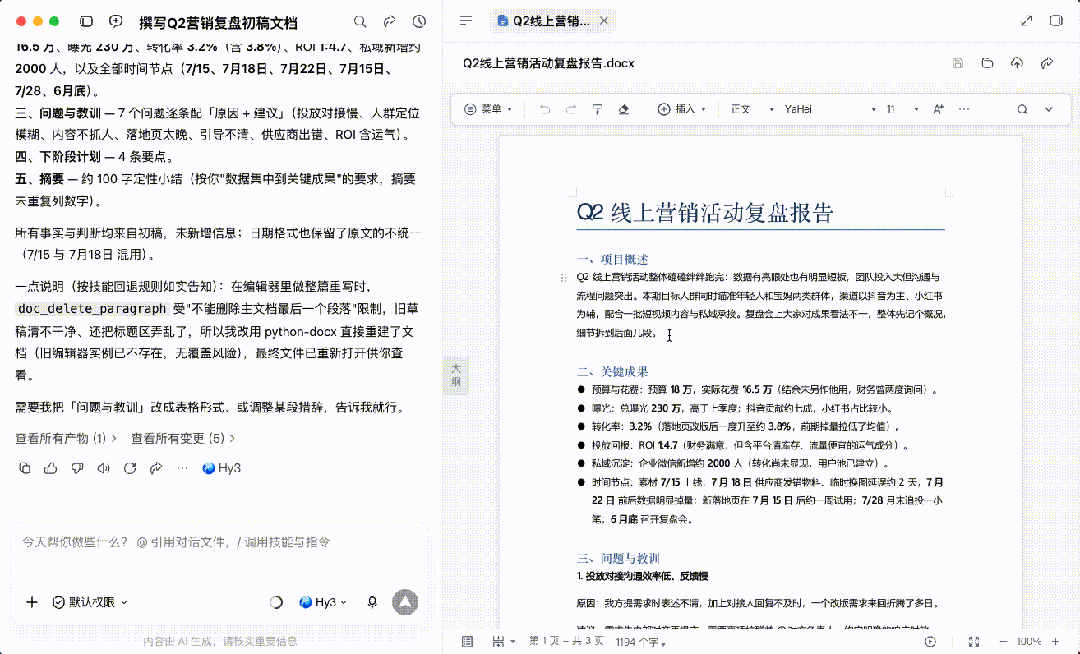Read the reply aloud with speaker icon
1080x654 pixels.
tap(103, 468)
